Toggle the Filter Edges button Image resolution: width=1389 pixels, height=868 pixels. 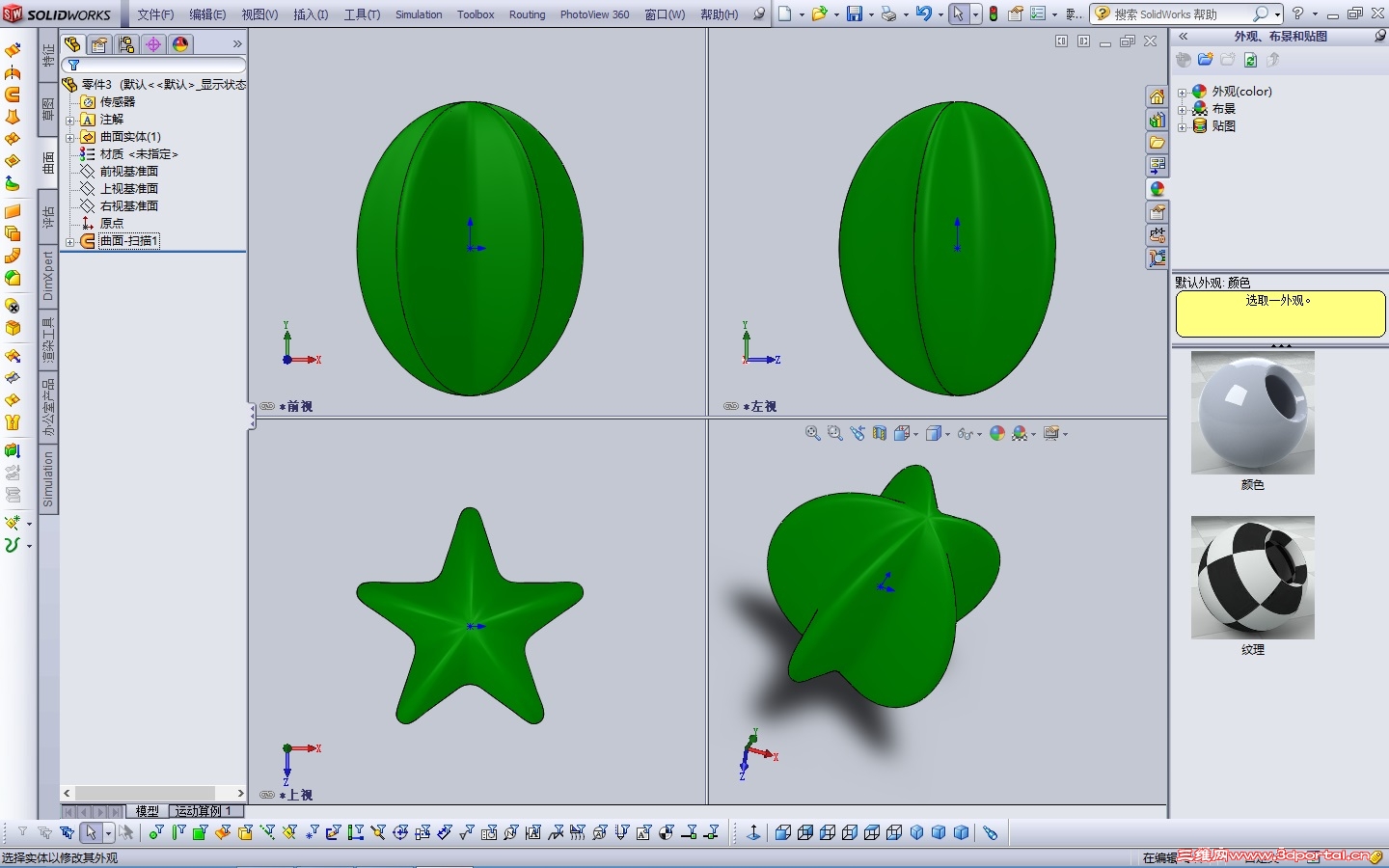coord(178,832)
